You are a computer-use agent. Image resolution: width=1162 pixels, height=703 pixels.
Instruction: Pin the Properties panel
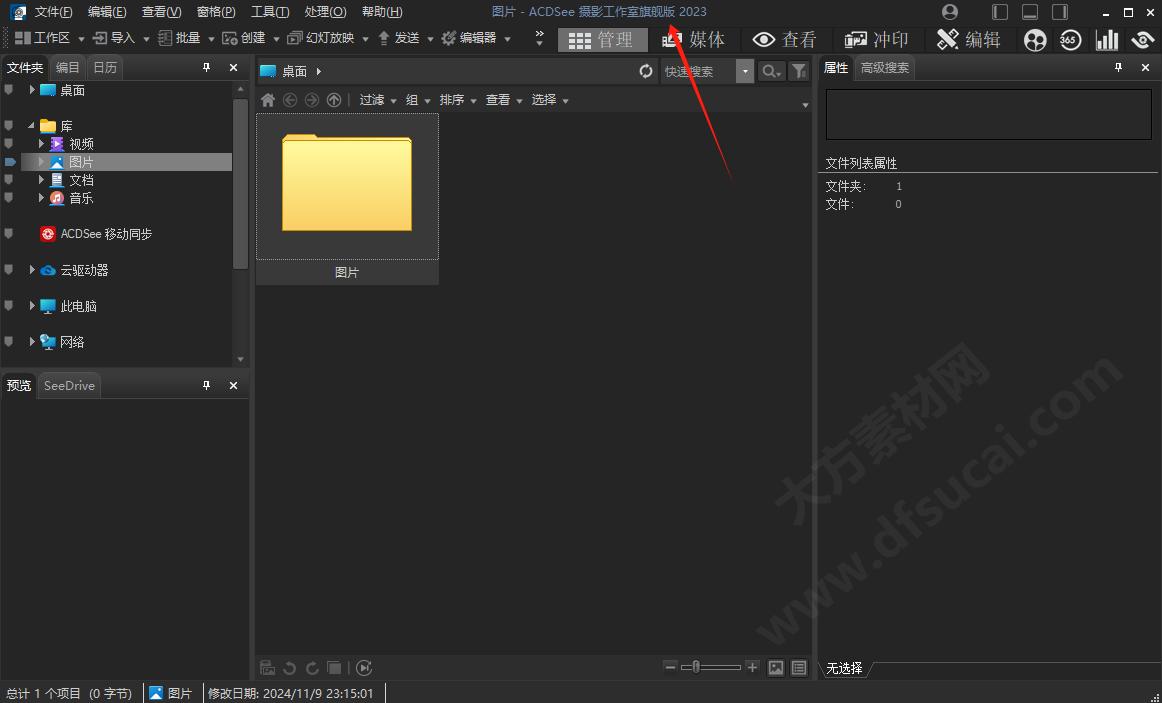[x=1118, y=67]
